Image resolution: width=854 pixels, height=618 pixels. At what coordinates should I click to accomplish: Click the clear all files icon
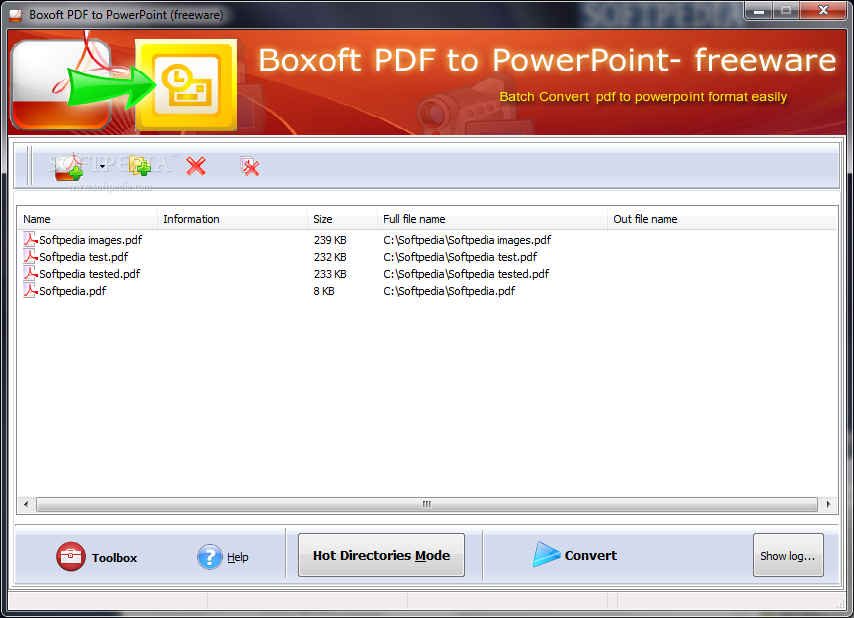pos(249,167)
